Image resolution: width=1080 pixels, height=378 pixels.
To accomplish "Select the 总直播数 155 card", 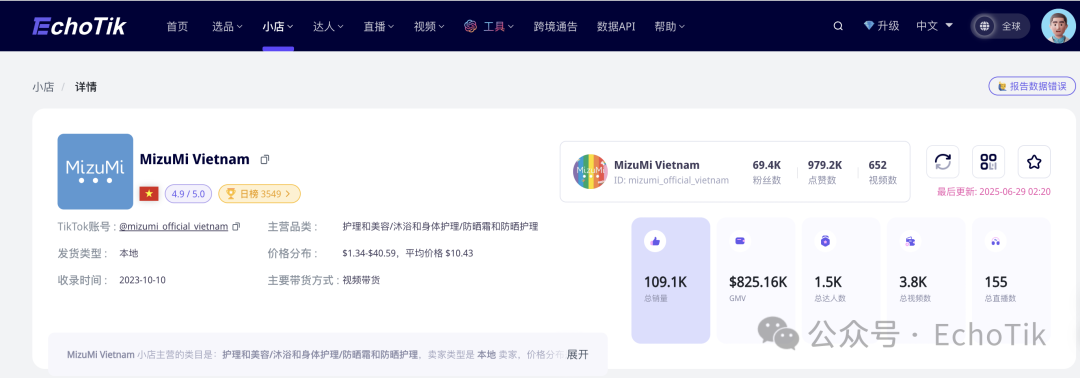I will pos(1011,280).
